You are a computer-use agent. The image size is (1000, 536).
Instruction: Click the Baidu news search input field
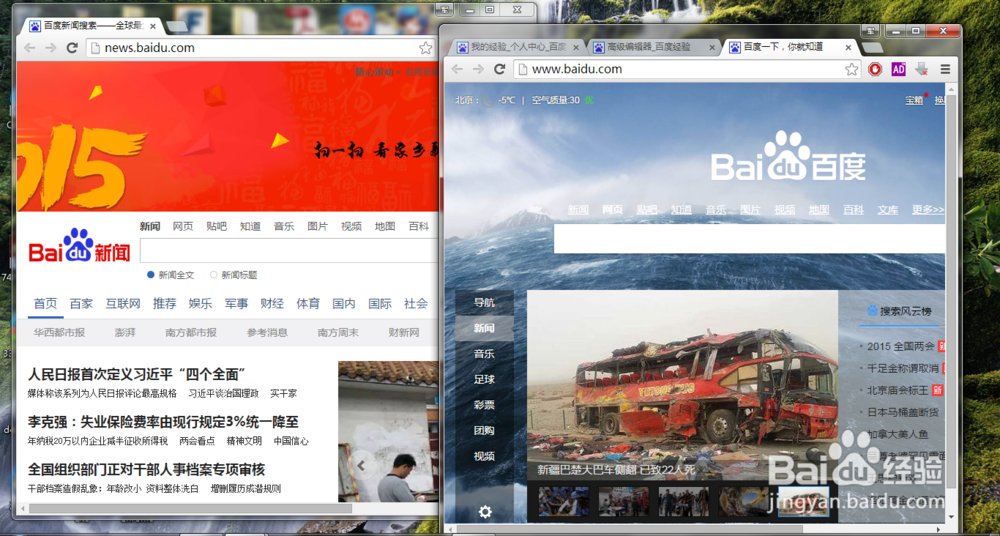point(289,251)
